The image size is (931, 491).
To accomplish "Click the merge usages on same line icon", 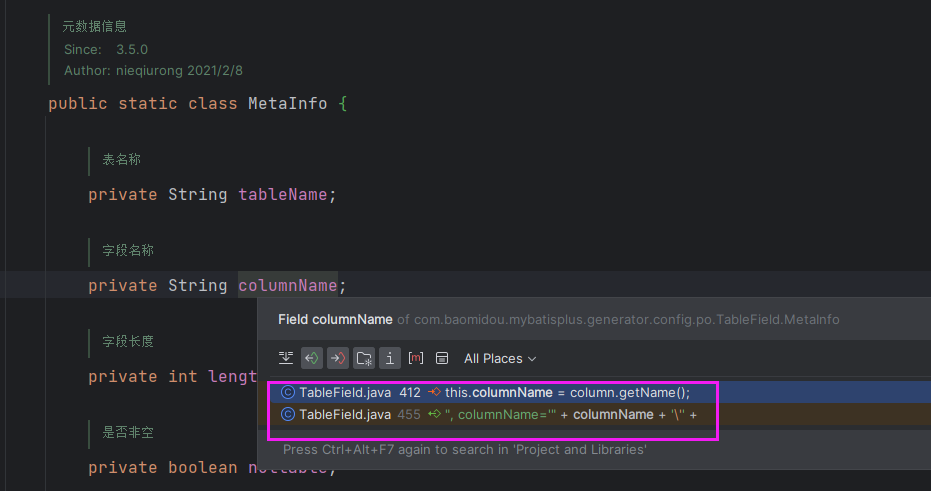I will 286,358.
